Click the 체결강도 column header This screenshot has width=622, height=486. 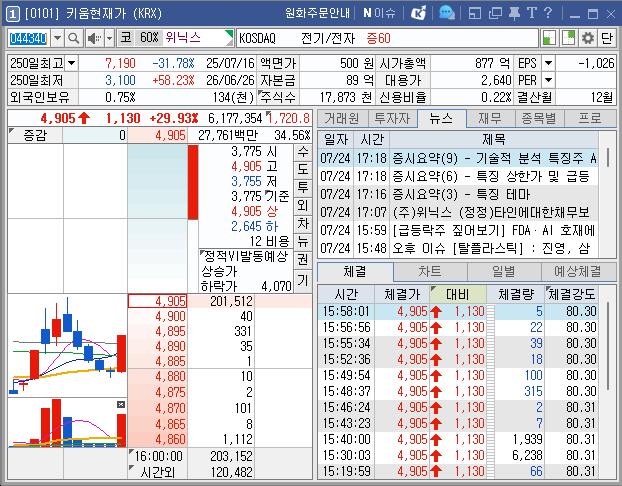pos(571,294)
